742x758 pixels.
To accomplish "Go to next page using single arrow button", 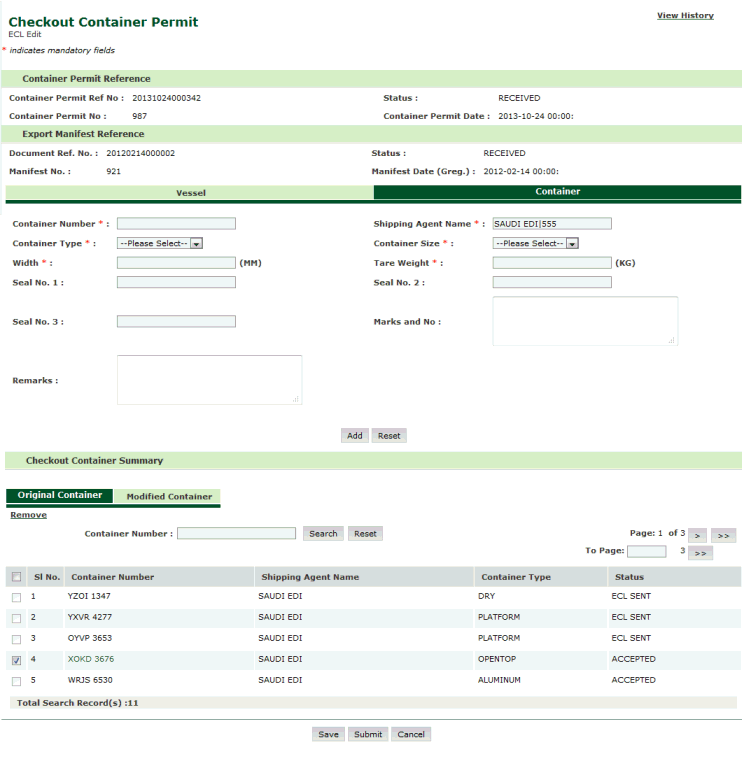I will coord(698,536).
